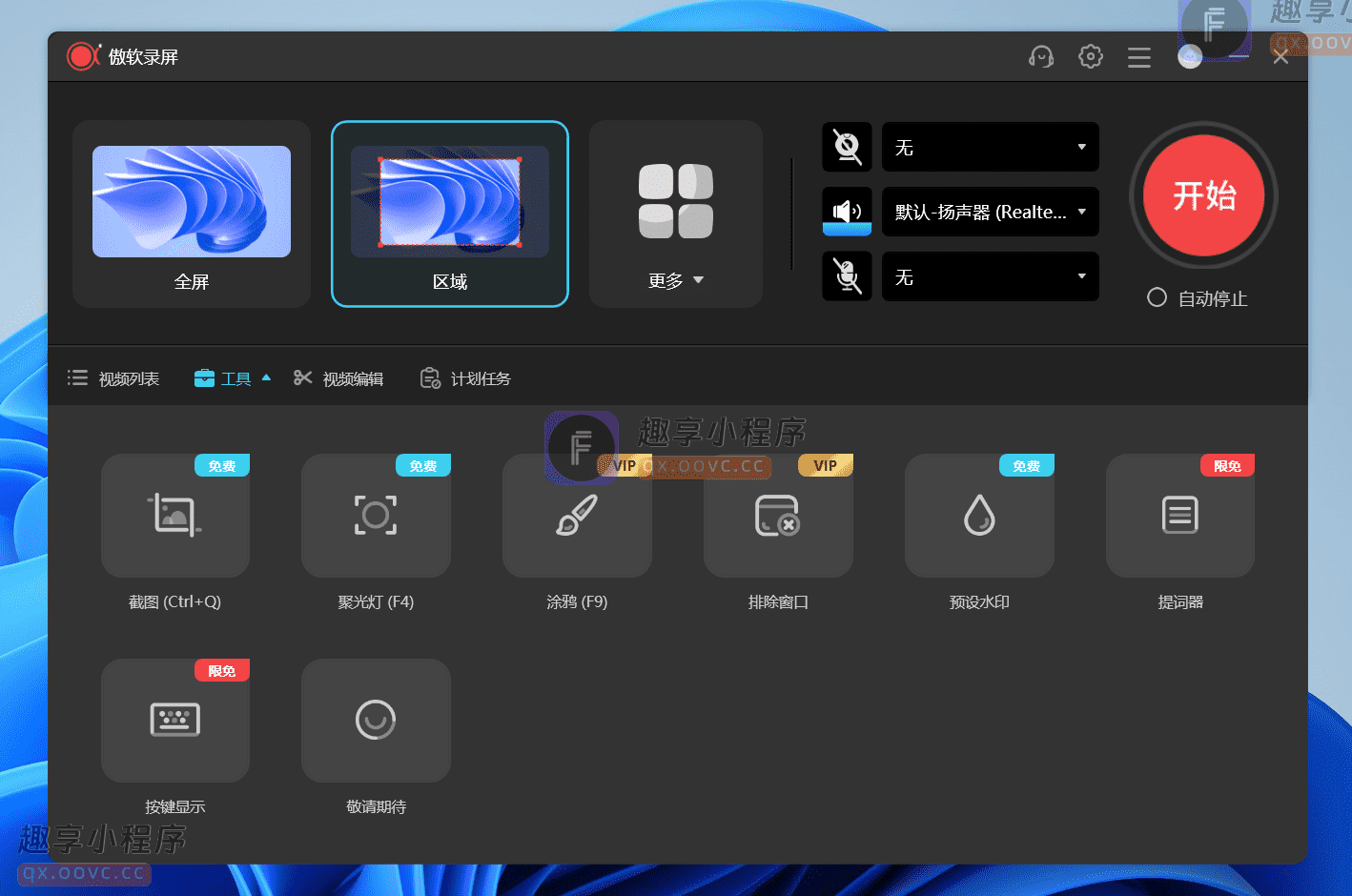Toggle the webcam camera icon
1352x896 pixels.
coord(848,147)
